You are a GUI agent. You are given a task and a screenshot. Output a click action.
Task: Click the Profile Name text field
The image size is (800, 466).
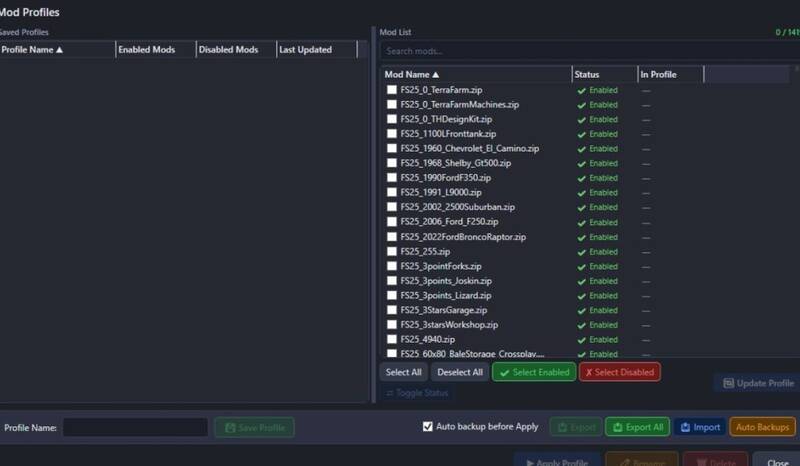135,428
